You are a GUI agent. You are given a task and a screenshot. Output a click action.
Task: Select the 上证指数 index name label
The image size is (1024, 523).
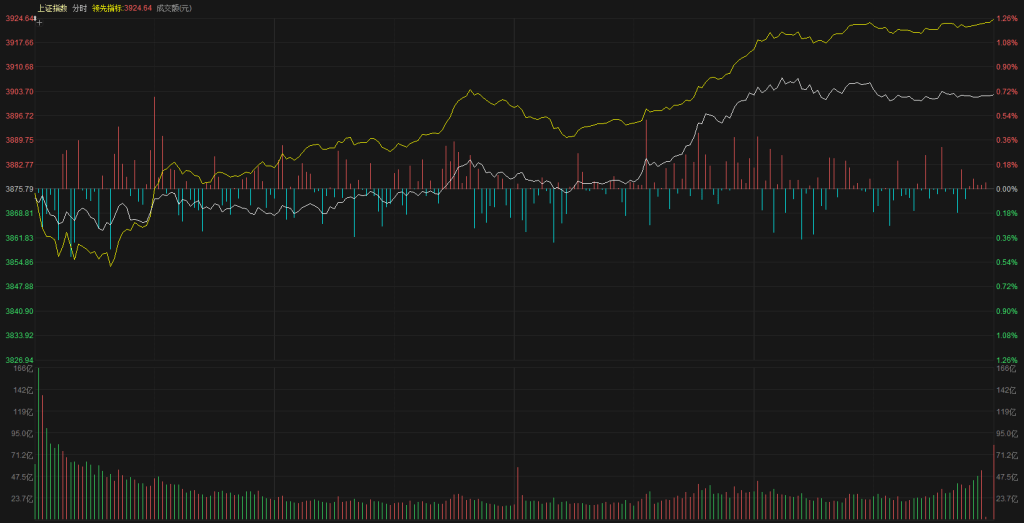(52, 8)
